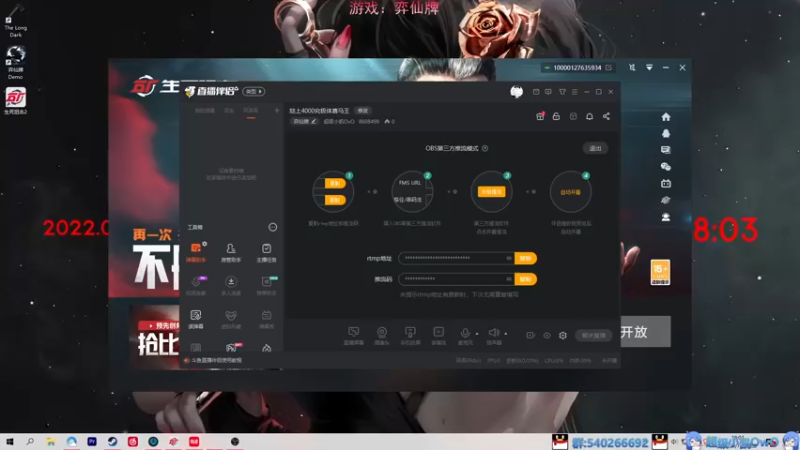This screenshot has width=800, height=450.
Task: Click the QQ penguin icon in launcher sidebar
Action: (x=666, y=133)
